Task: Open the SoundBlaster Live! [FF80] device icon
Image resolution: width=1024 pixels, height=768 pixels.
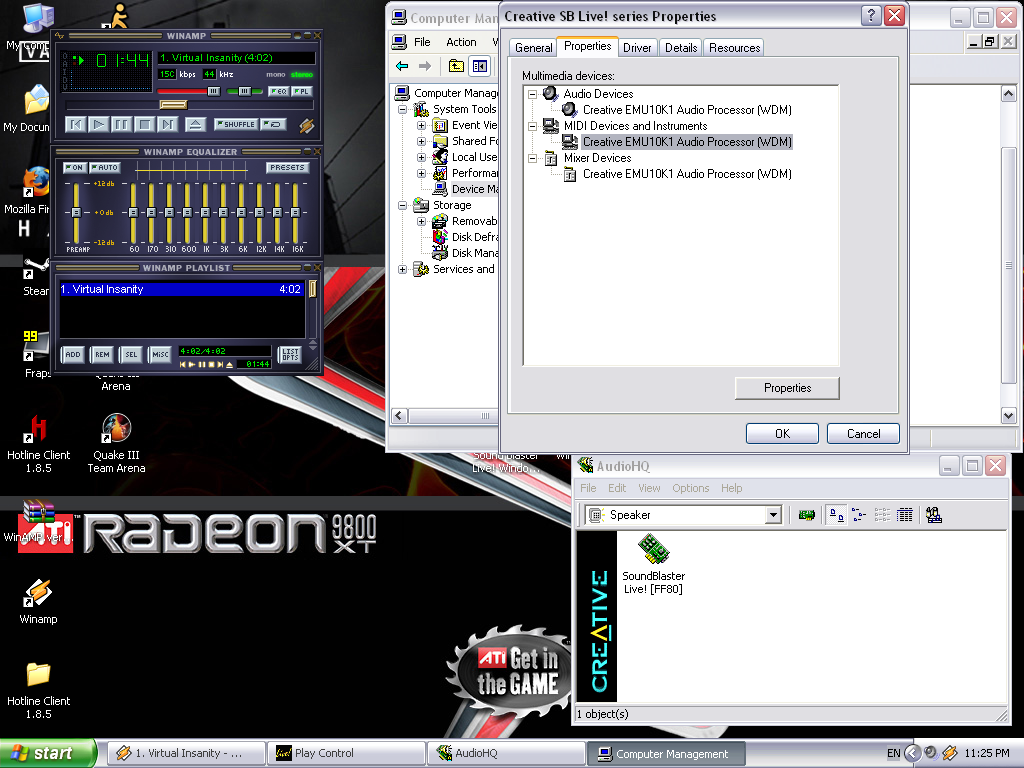Action: pos(653,550)
